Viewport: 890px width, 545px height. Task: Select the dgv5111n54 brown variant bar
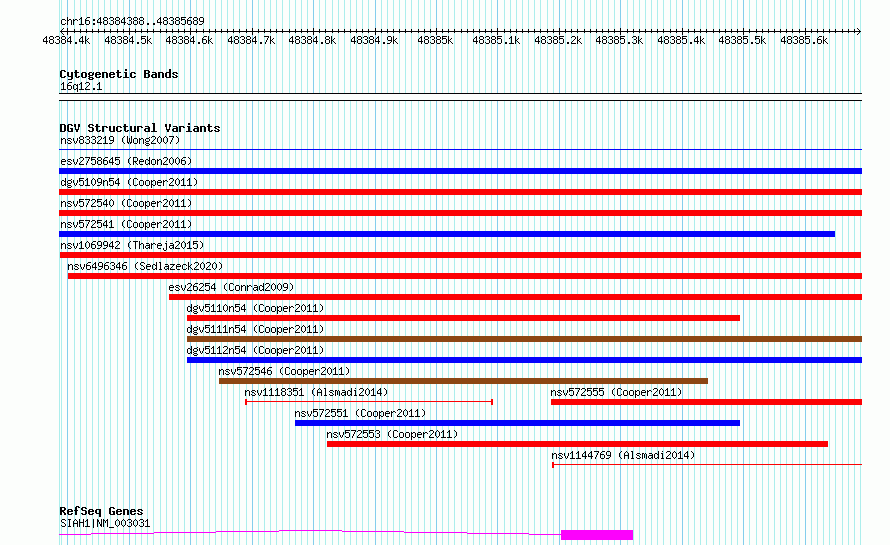[x=524, y=339]
